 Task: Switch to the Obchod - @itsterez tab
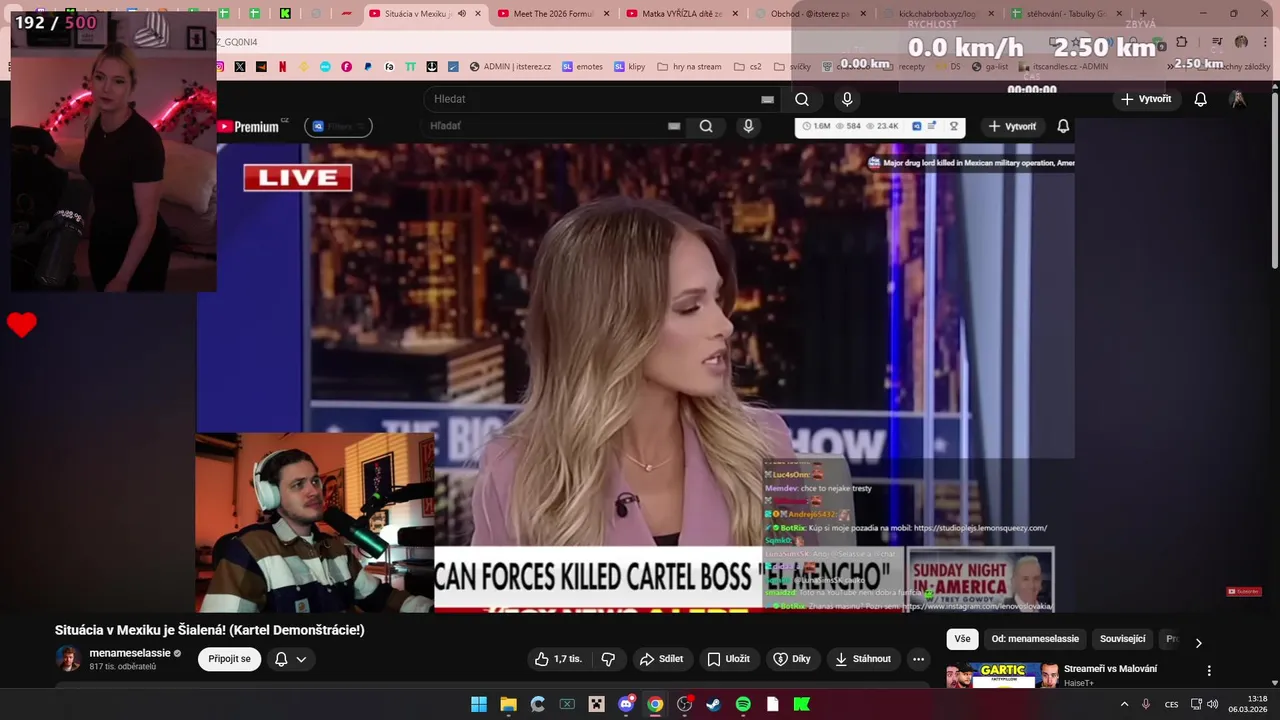(x=811, y=14)
